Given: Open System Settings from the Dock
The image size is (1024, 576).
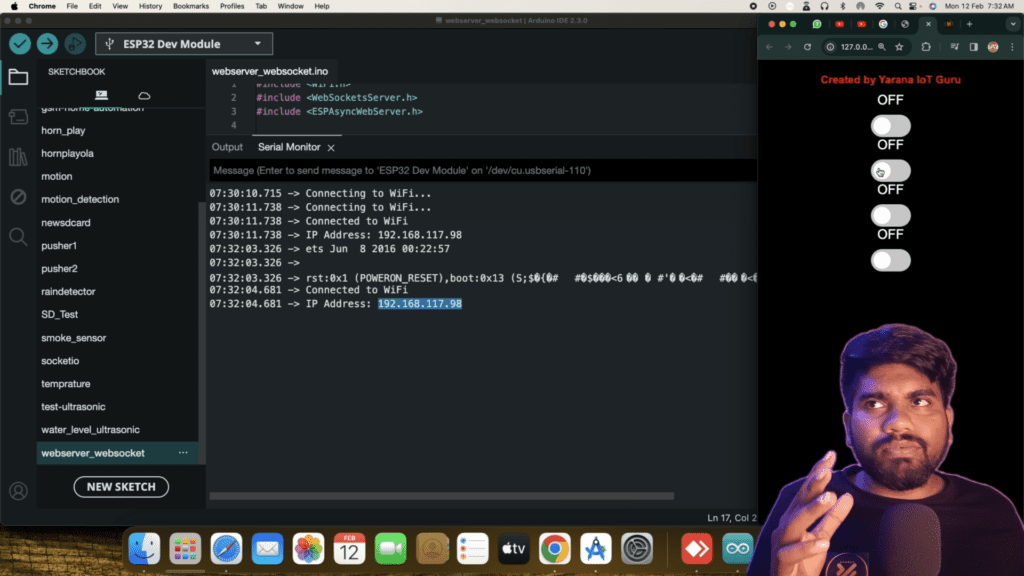Looking at the screenshot, I should (637, 549).
